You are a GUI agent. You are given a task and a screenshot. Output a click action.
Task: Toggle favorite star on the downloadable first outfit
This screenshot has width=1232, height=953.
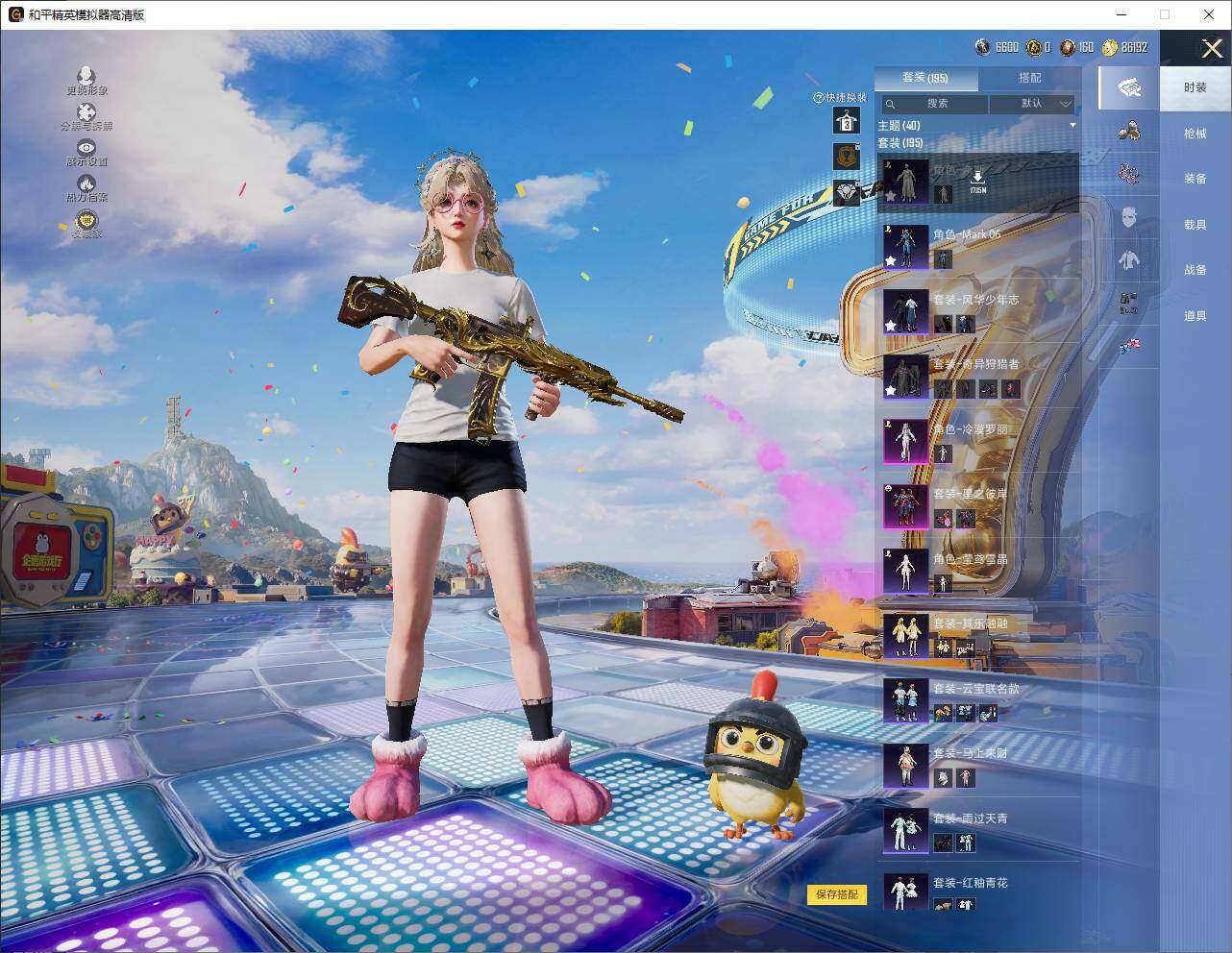click(x=891, y=196)
